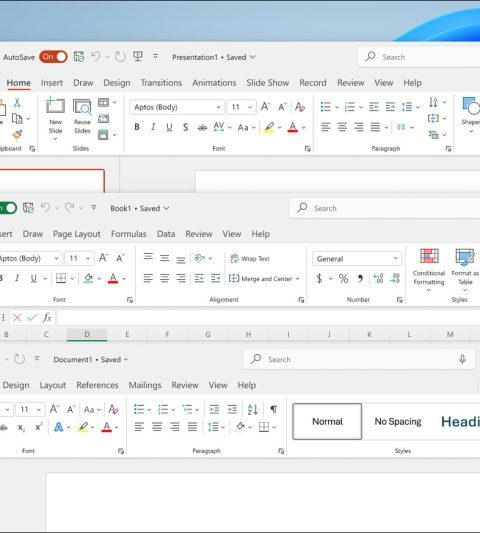This screenshot has width=480, height=533.
Task: Click Justify alignment in PowerPoint Paragraph group
Action: 375,127
